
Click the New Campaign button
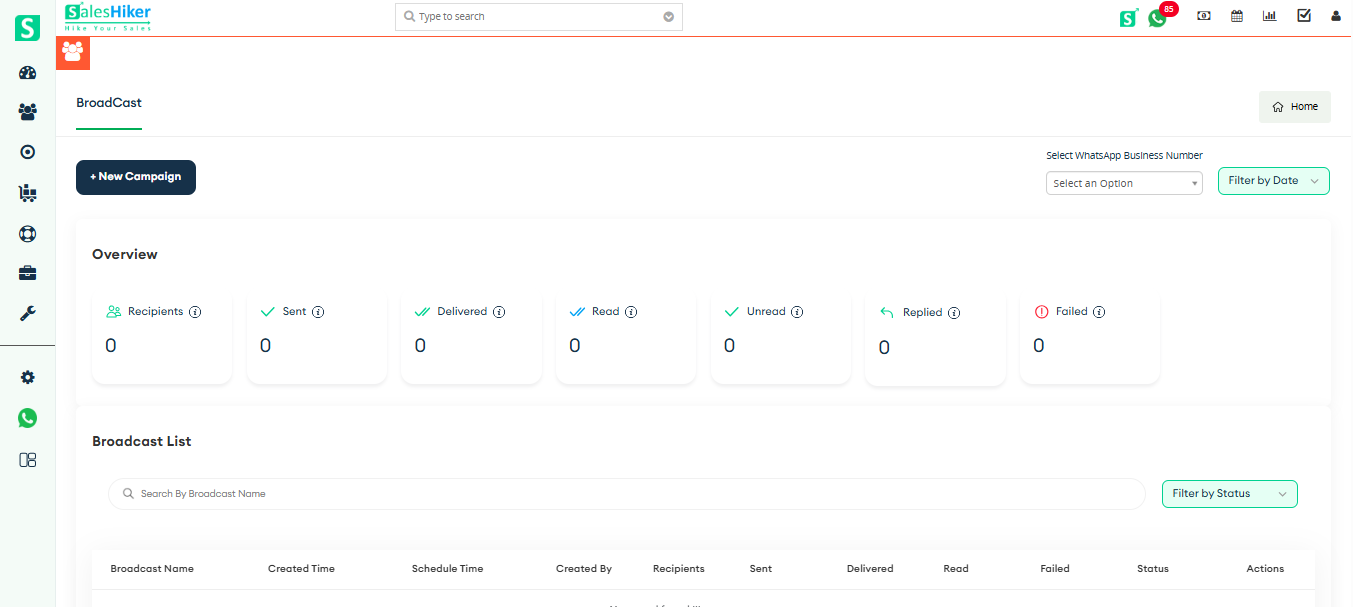pyautogui.click(x=135, y=177)
